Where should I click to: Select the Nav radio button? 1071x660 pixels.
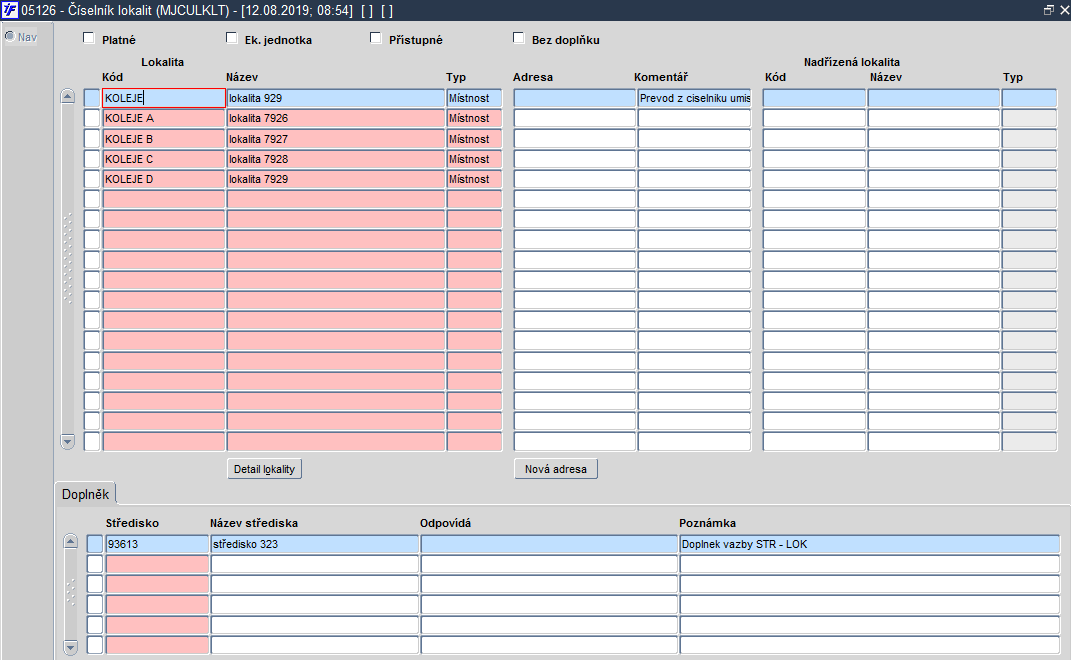pos(10,36)
